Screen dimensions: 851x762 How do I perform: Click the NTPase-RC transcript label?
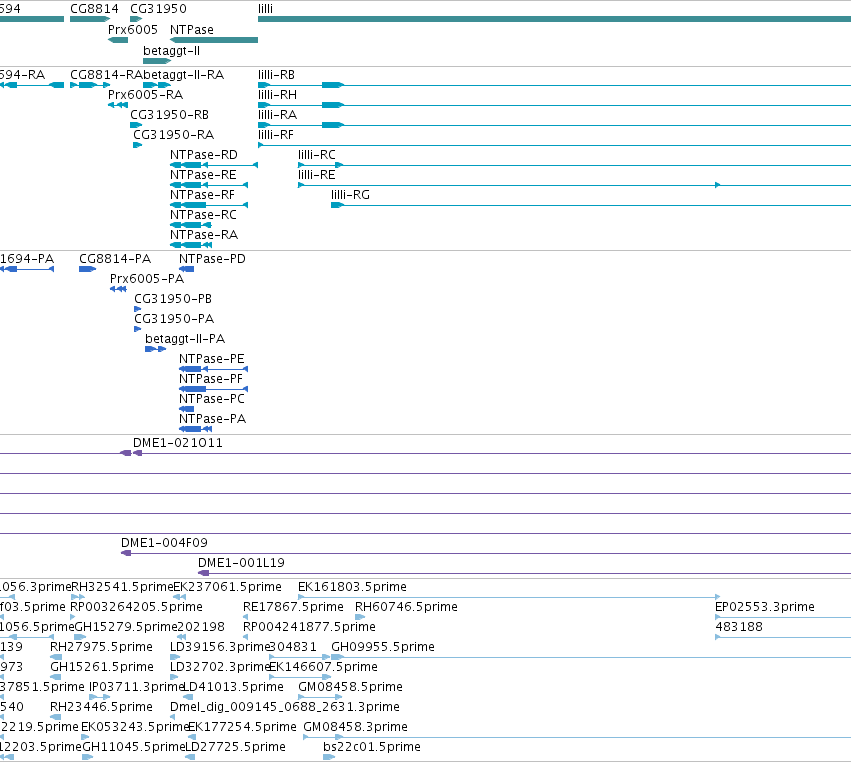point(203,215)
